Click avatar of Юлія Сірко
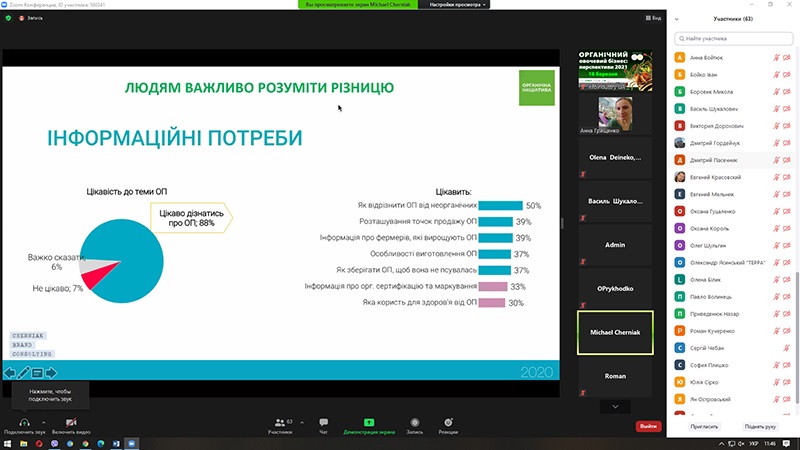The width and height of the screenshot is (800, 450). [x=680, y=382]
